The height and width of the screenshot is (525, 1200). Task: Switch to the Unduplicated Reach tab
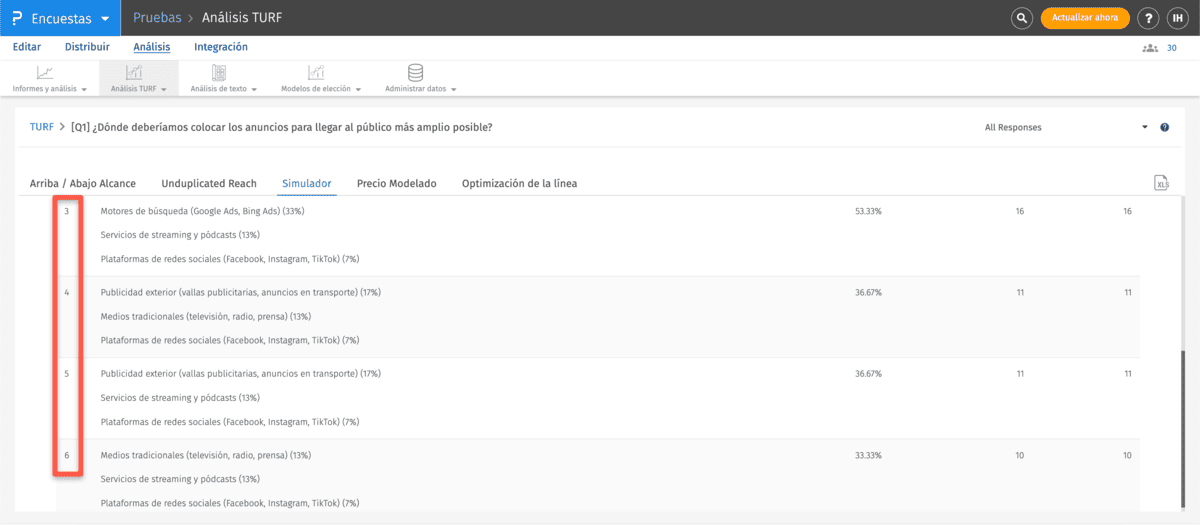pyautogui.click(x=209, y=184)
